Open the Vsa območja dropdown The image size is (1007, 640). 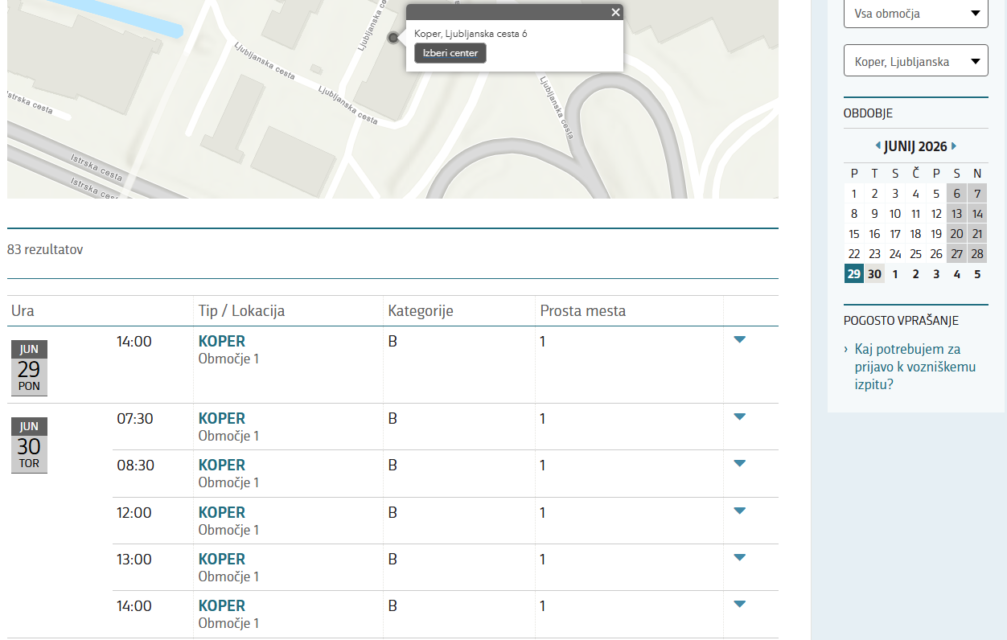915,14
